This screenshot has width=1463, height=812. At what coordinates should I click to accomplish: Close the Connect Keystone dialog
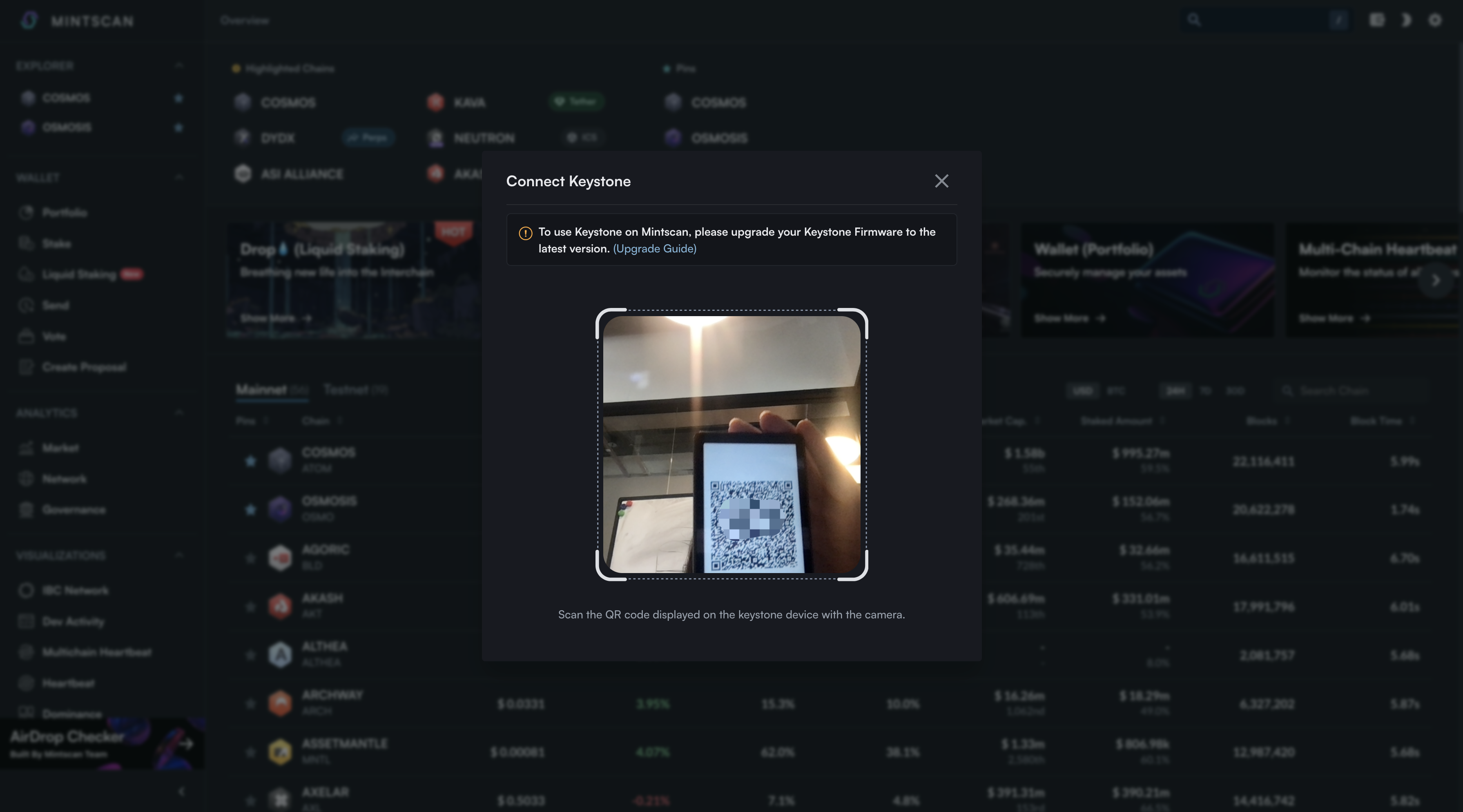941,181
